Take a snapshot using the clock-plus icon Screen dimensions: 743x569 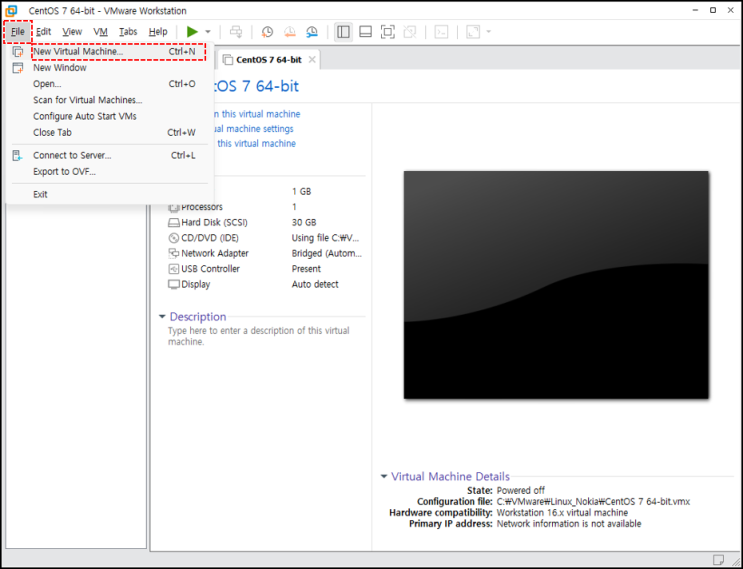click(x=267, y=32)
